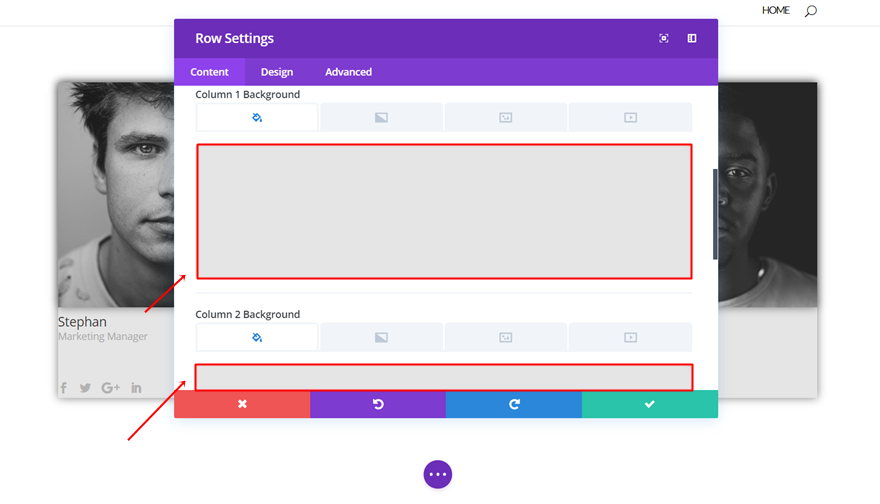Image resolution: width=880 pixels, height=504 pixels.
Task: Click Stephan's Facebook icon
Action: coord(64,388)
